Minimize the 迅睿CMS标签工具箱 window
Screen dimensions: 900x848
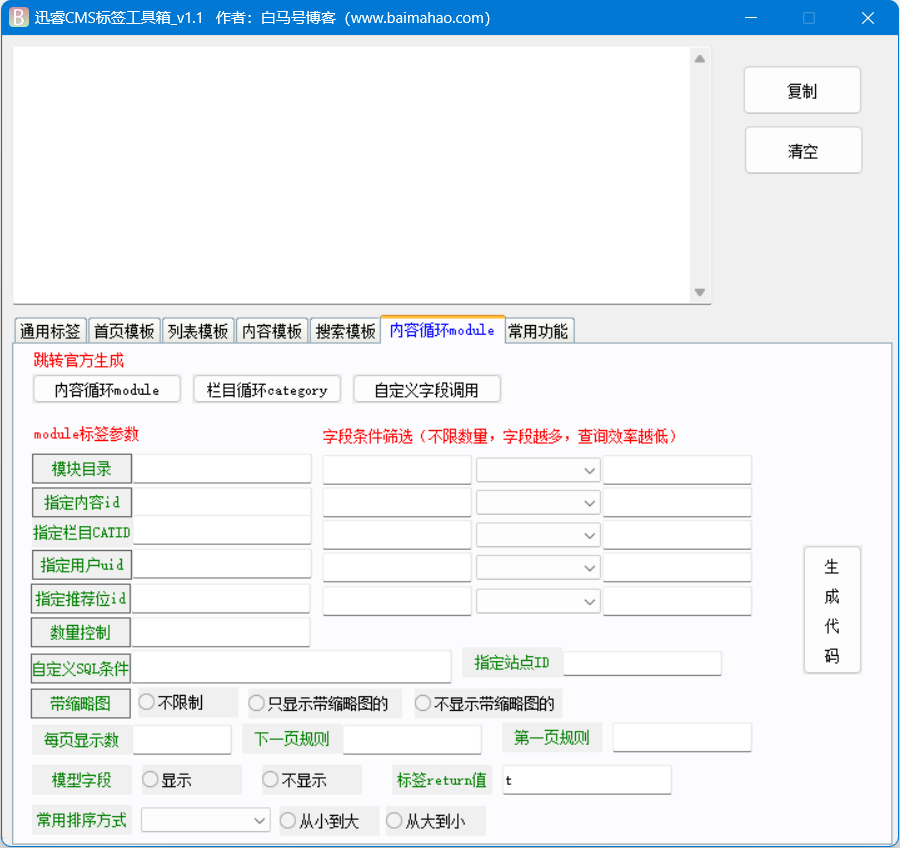pyautogui.click(x=751, y=18)
